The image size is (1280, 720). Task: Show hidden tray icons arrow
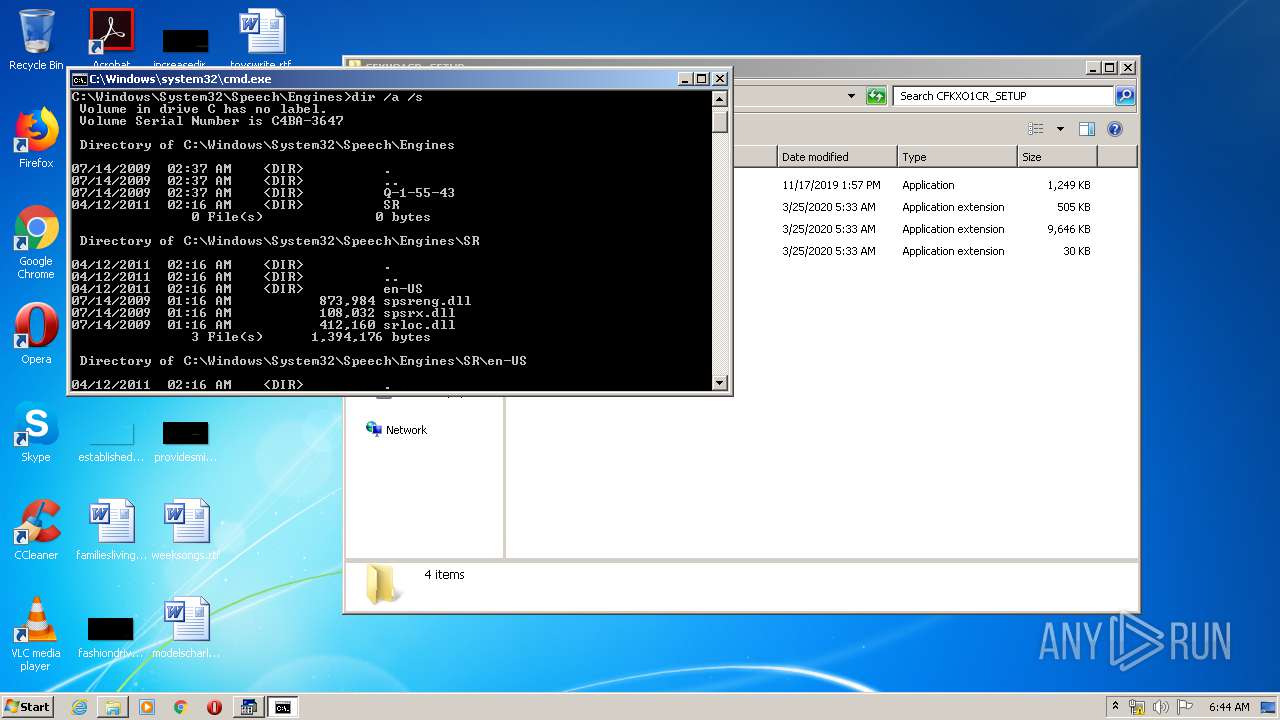click(1116, 706)
